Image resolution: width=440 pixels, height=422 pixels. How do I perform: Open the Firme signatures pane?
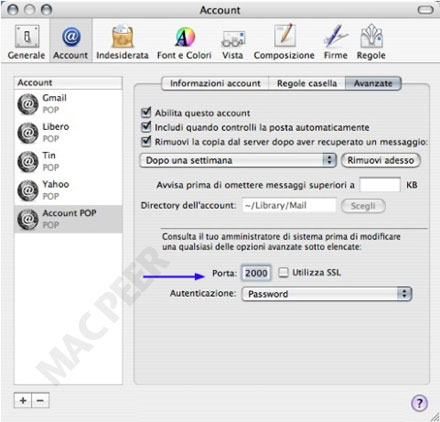(x=336, y=42)
